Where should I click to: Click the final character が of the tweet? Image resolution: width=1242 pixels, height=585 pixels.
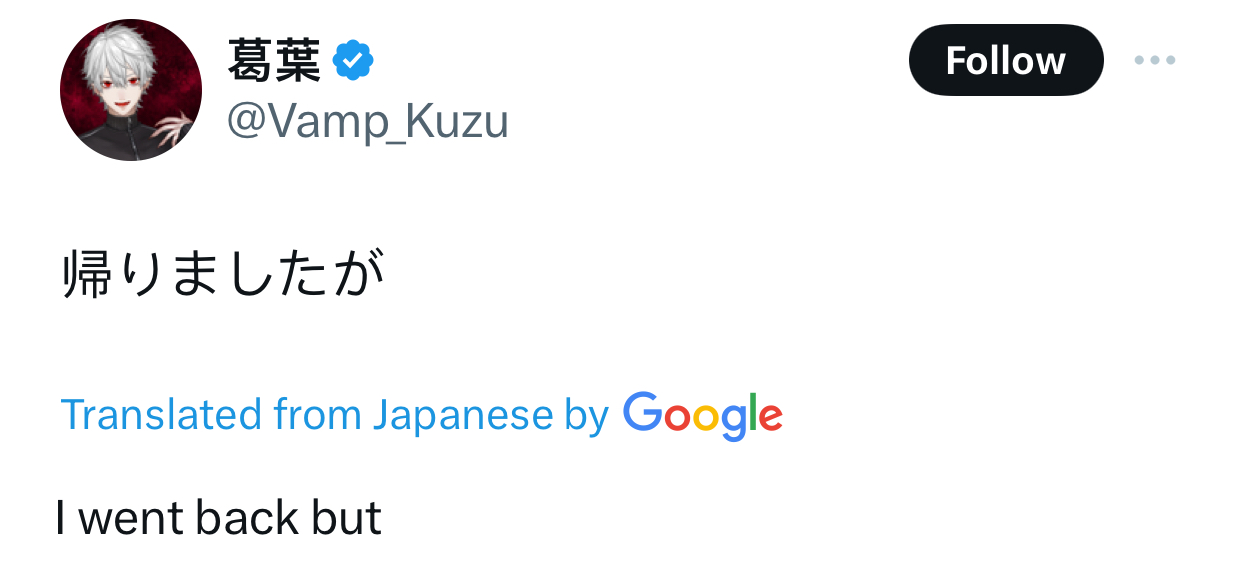[360, 274]
